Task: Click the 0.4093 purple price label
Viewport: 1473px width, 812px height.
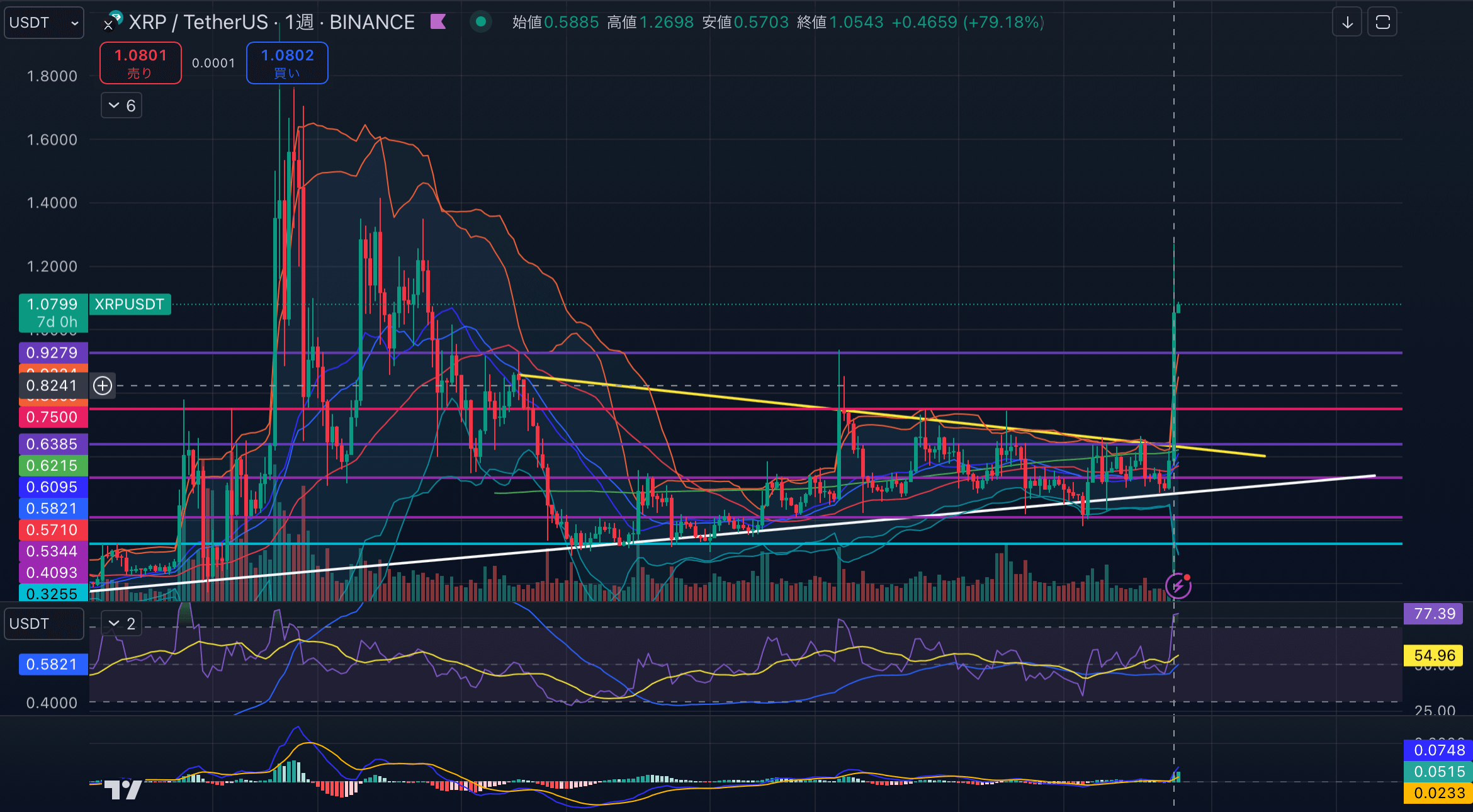Action: click(x=53, y=572)
